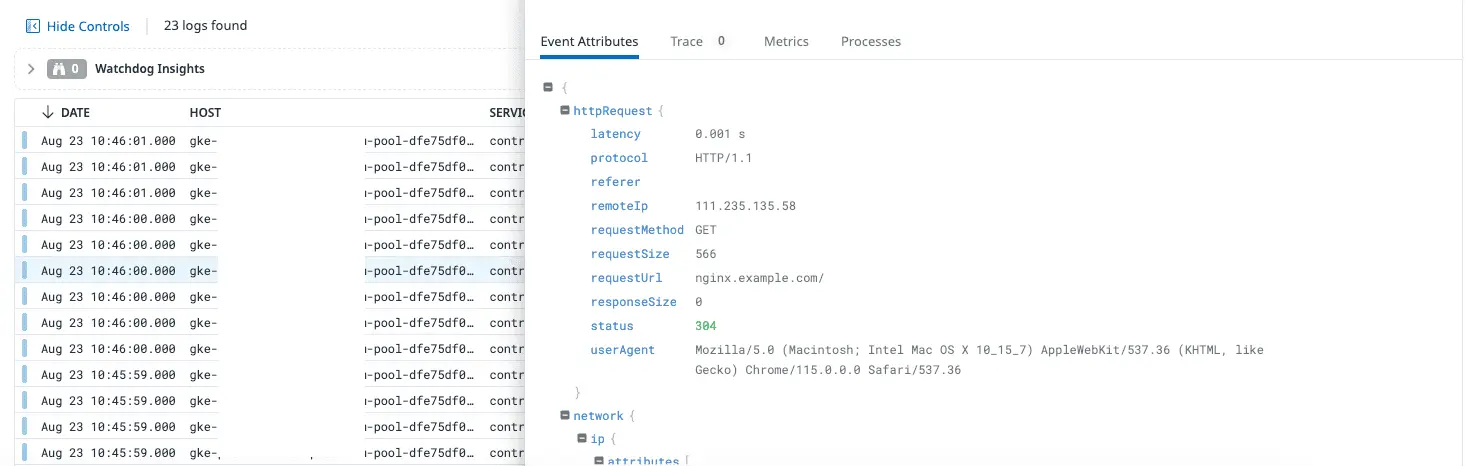
Task: Click the HTTP/1.1 value
Action: click(x=722, y=158)
